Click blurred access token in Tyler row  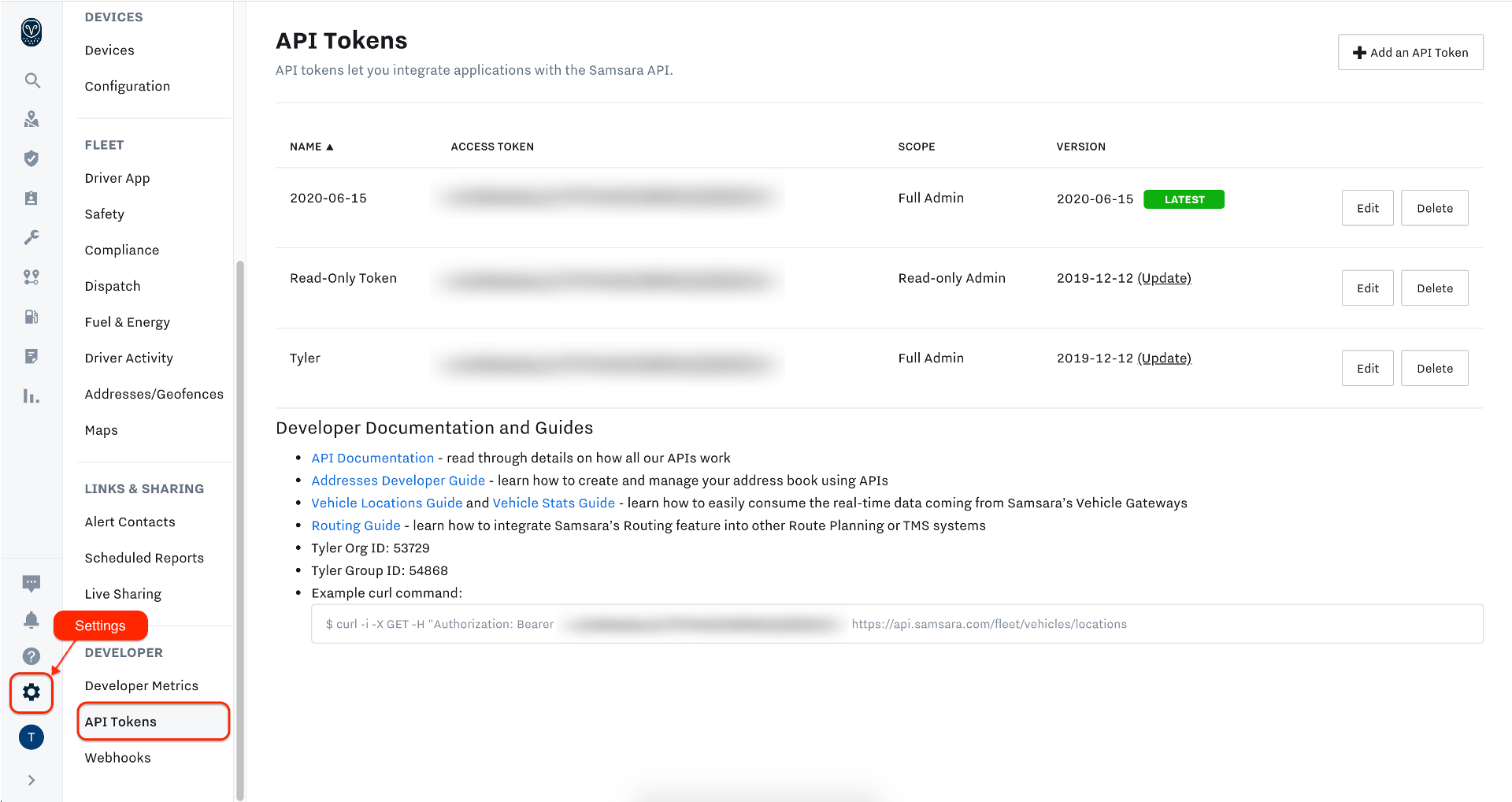pyautogui.click(x=608, y=364)
